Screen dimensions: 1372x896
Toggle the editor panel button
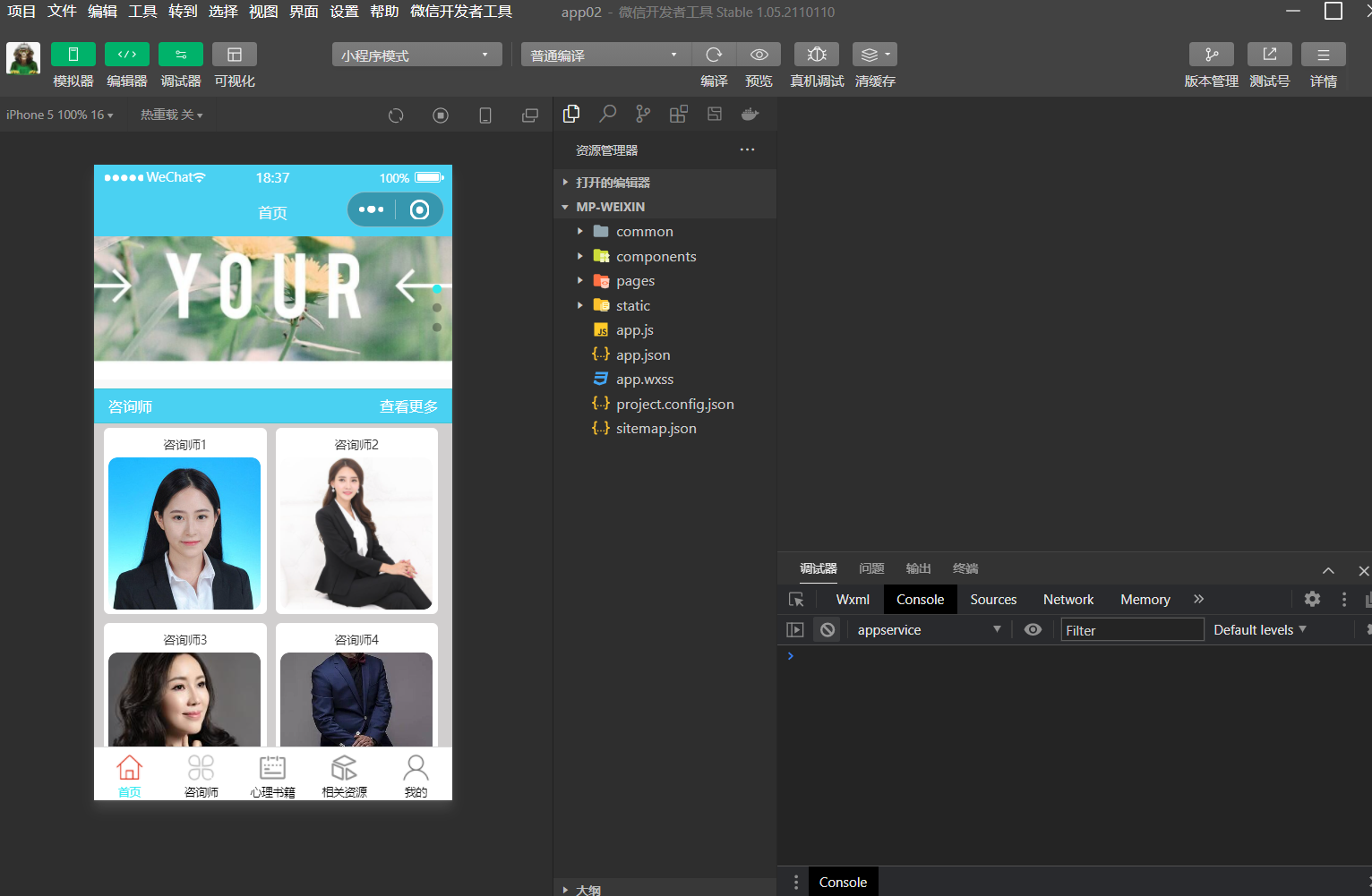(x=127, y=55)
